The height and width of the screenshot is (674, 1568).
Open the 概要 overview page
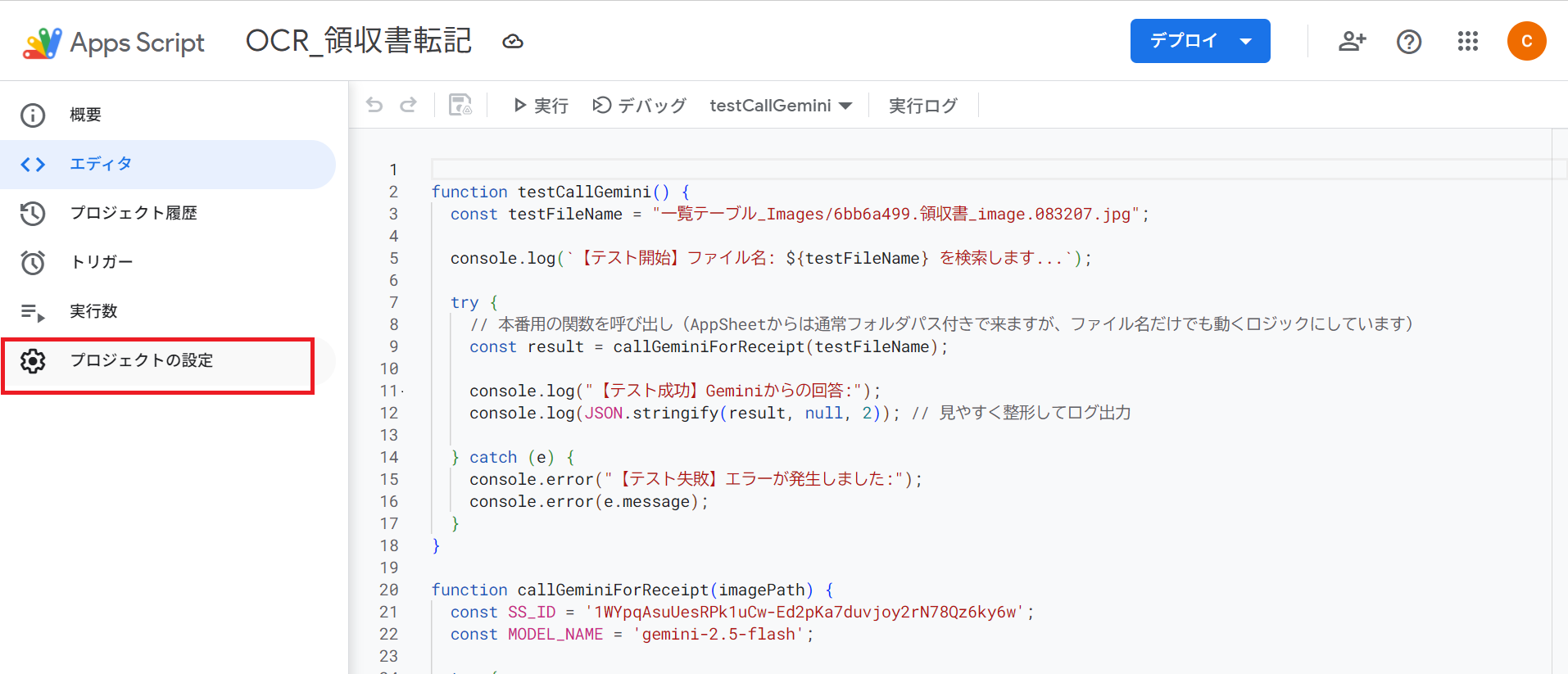pos(85,115)
